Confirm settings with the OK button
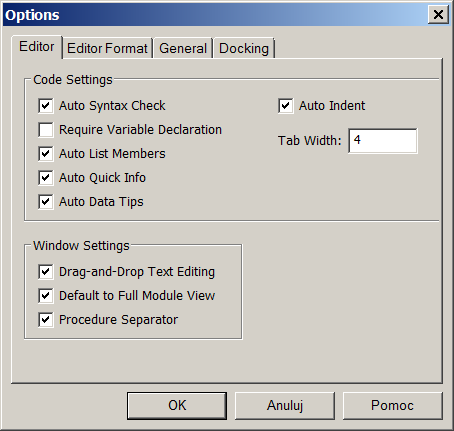 177,406
